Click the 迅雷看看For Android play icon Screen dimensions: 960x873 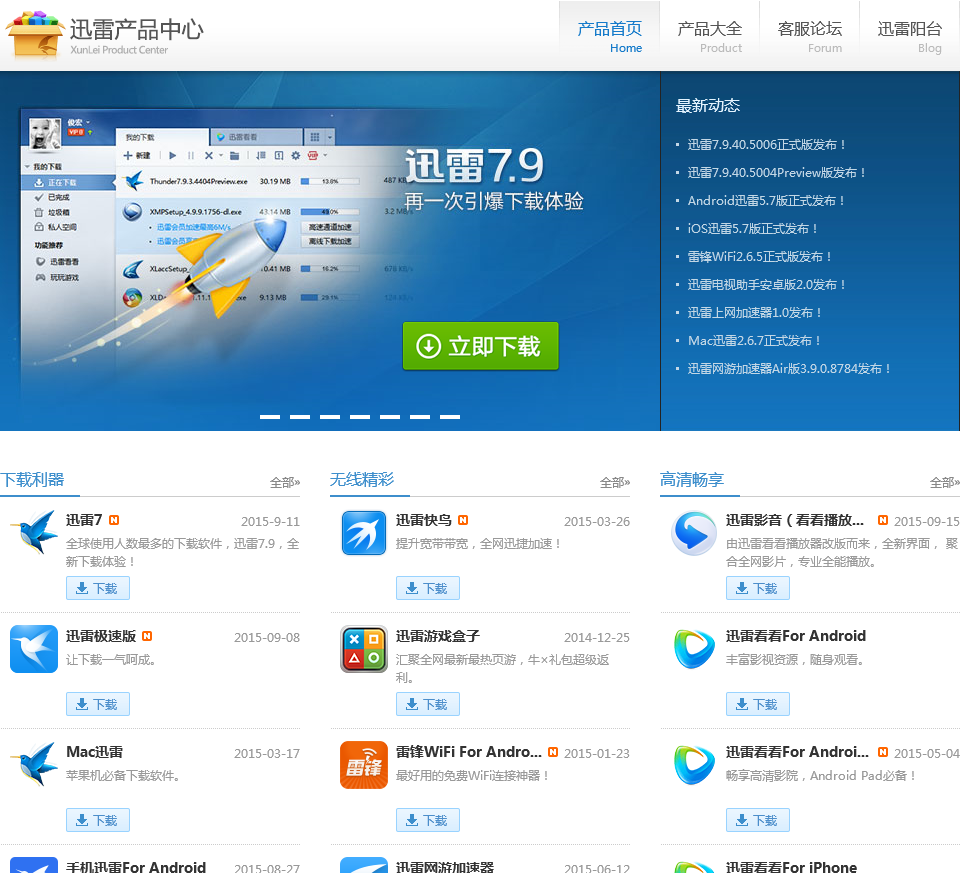pos(694,649)
